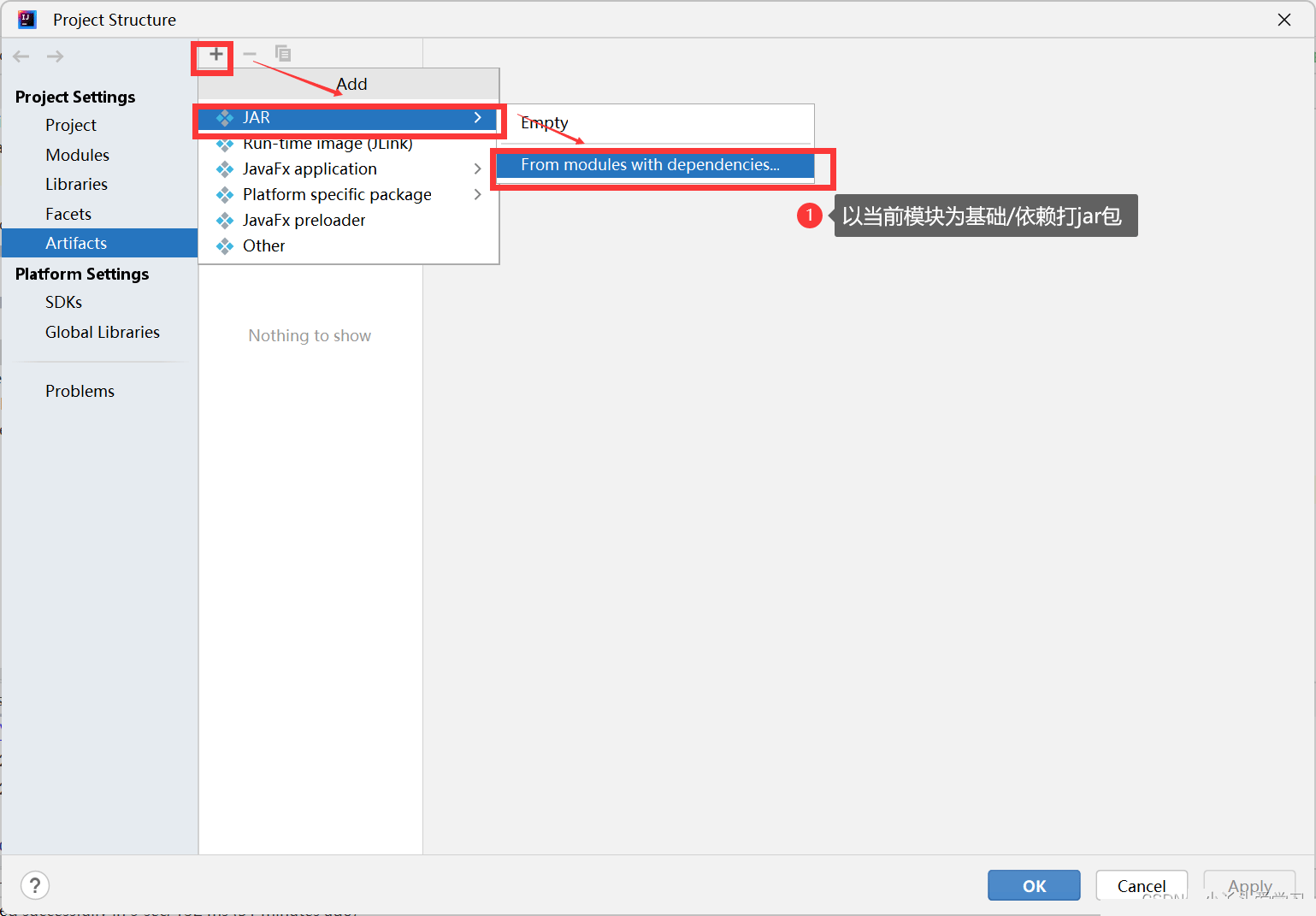Click the icon next to Other entry
Viewport: 1316px width, 916px height.
[225, 246]
